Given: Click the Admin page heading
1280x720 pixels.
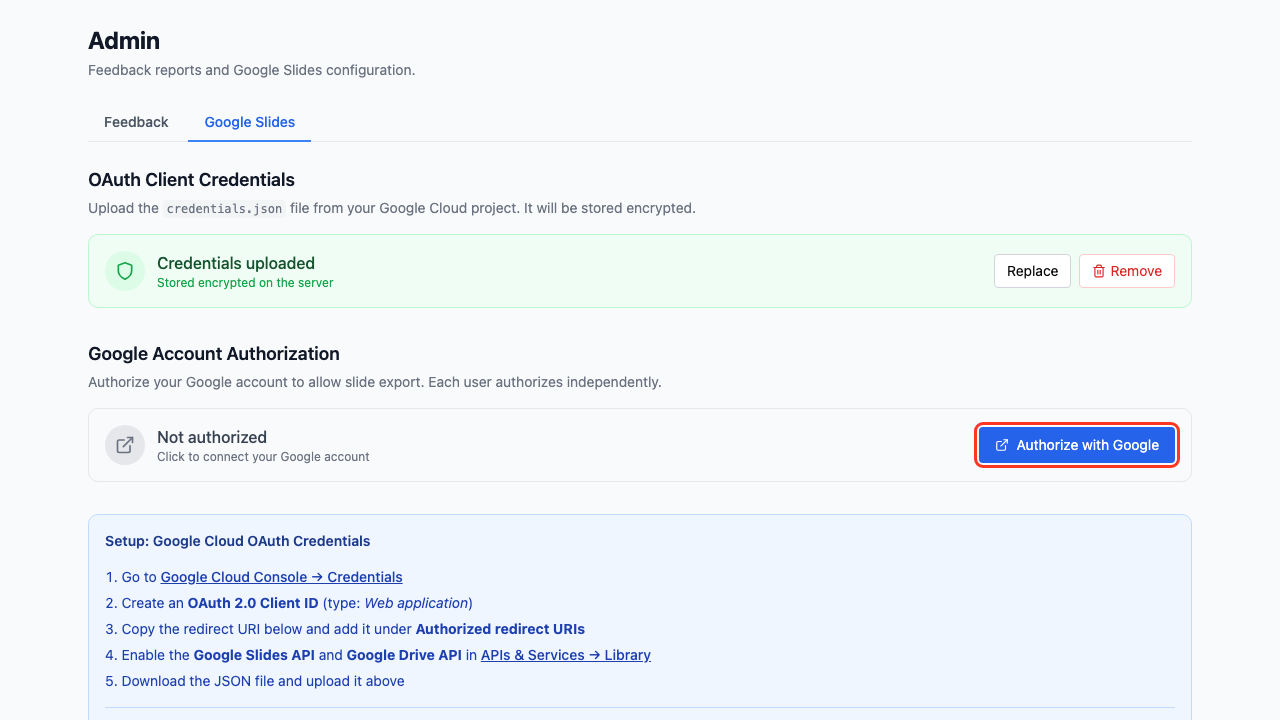Looking at the screenshot, I should coord(124,41).
